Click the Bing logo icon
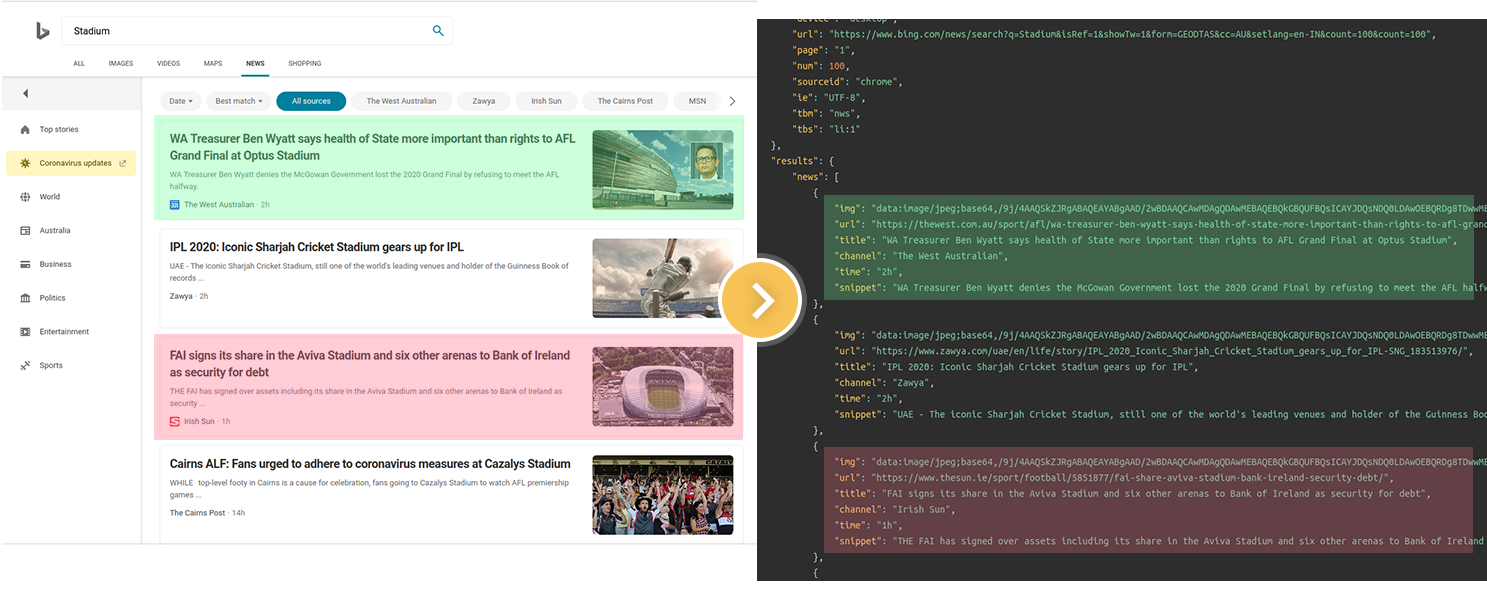This screenshot has height=600, width=1487. point(42,32)
